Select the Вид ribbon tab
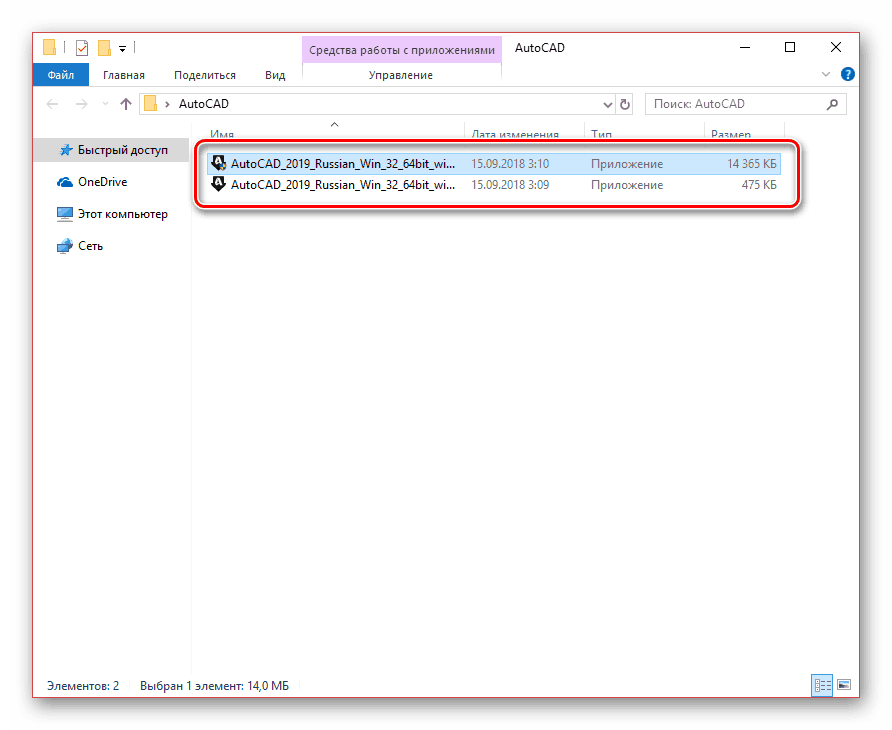892x730 pixels. pos(275,75)
